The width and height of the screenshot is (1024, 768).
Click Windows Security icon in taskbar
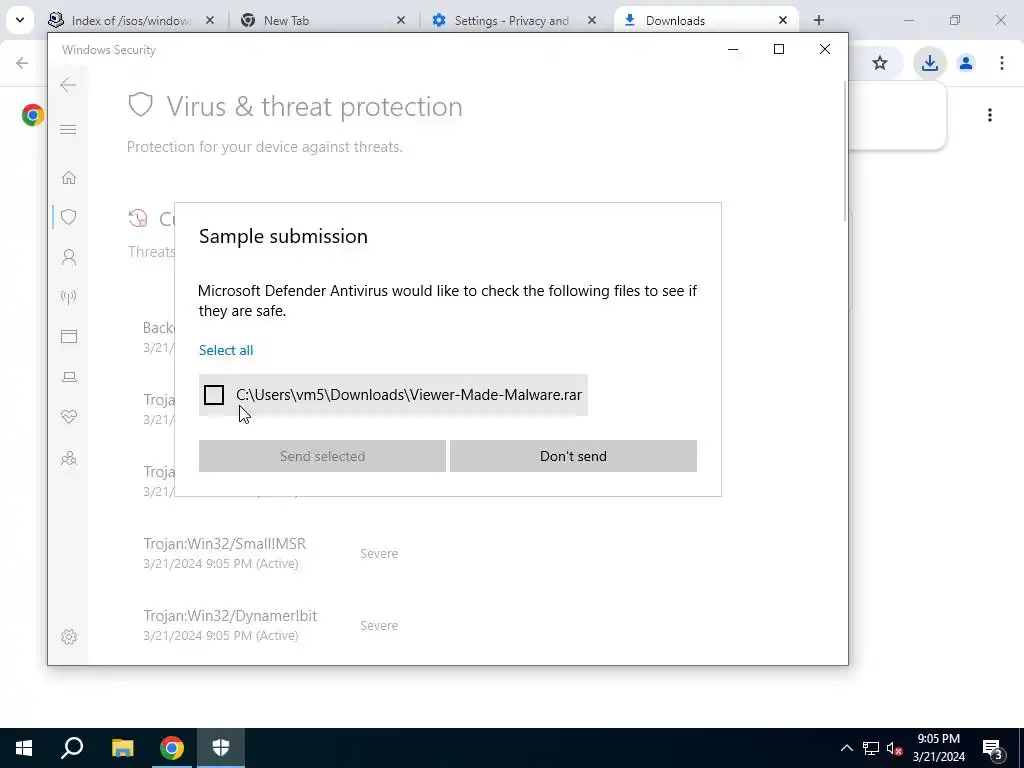[221, 748]
